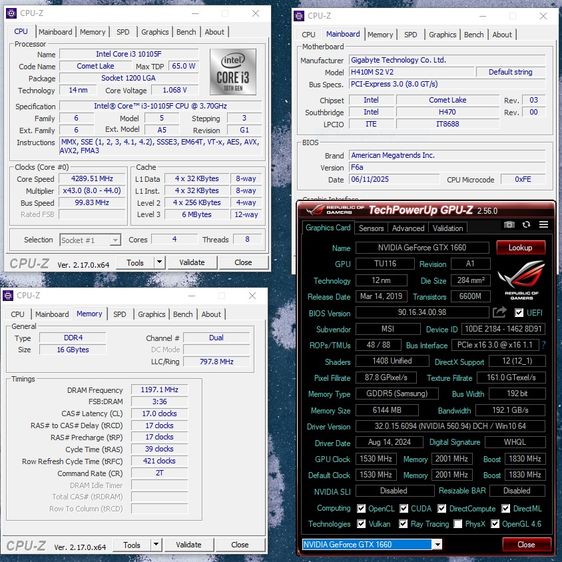Click the motherboard Model value H410M S2 V2

click(x=411, y=72)
